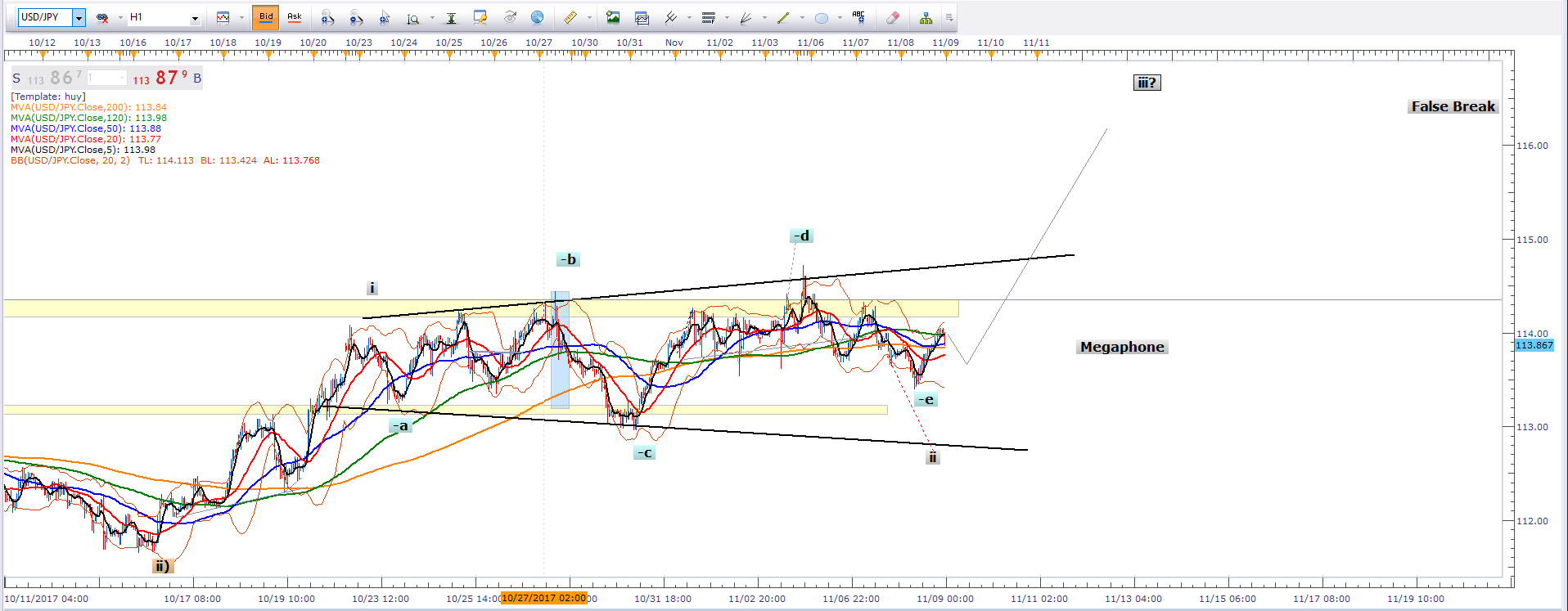Toggle the chart link/unlink icon
The width and height of the screenshot is (1568, 611).
coord(102,17)
